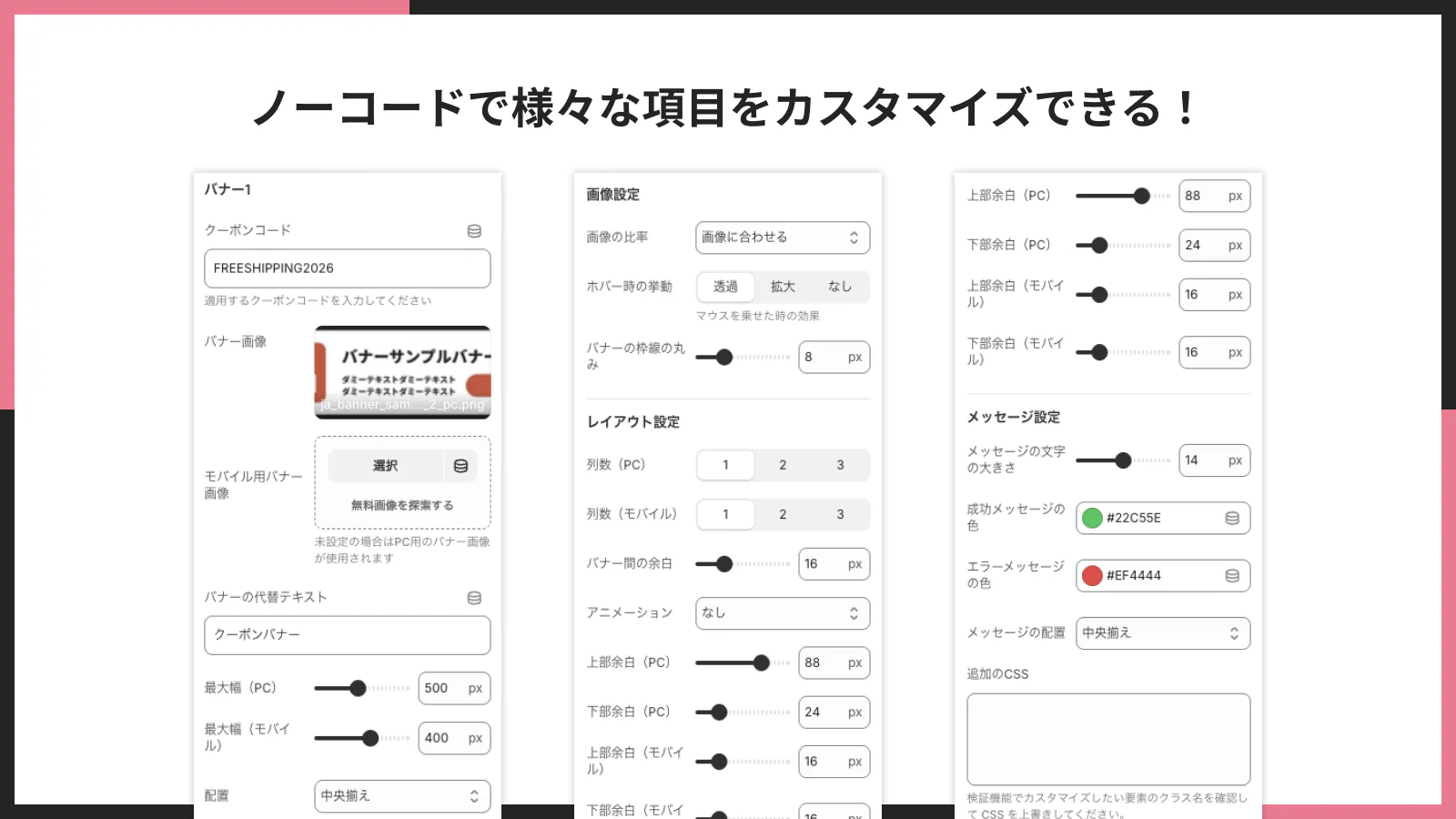Click the green success message color swatch
The width and height of the screenshot is (1456, 819).
click(1094, 518)
